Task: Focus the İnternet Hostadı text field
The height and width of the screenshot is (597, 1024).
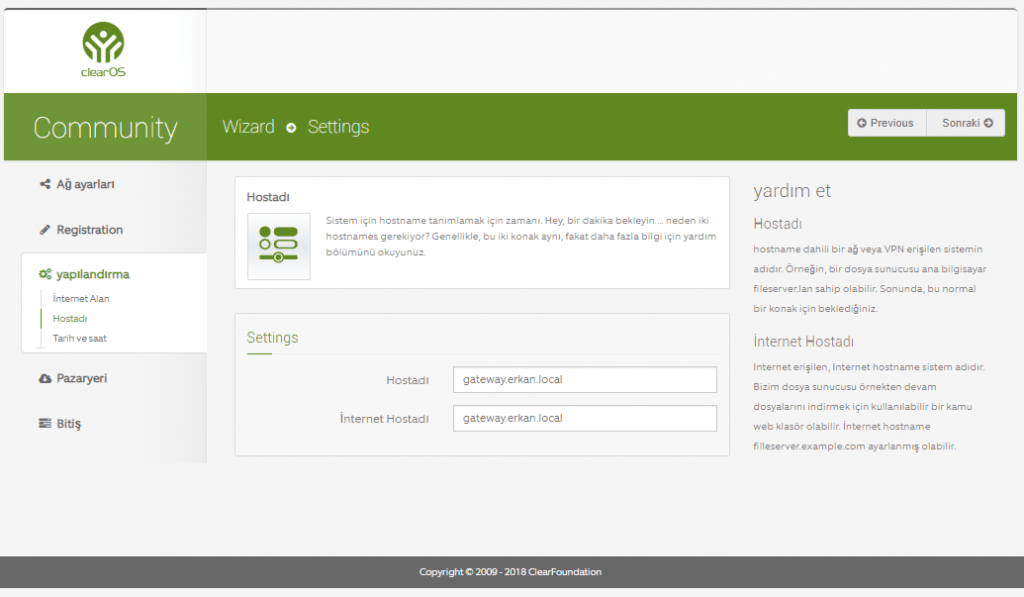Action: pyautogui.click(x=584, y=418)
